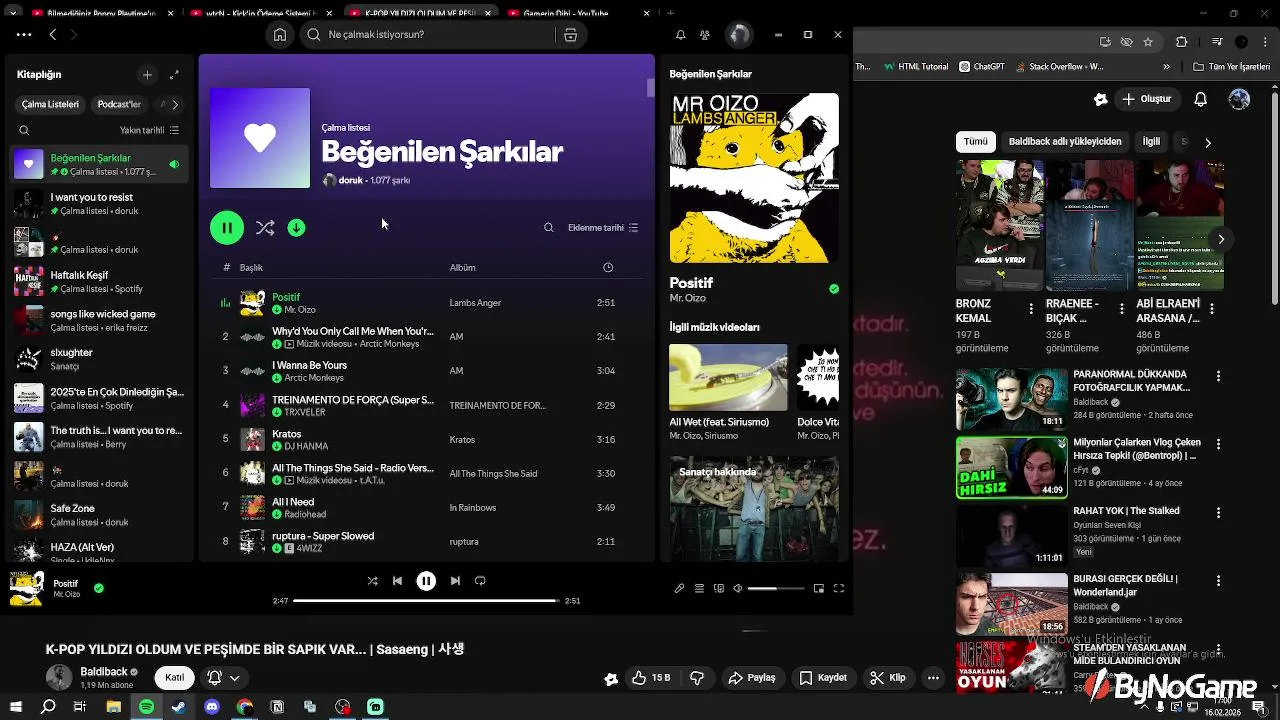Save the video with the Kaydet button
Image resolution: width=1280 pixels, height=720 pixels.
point(823,678)
